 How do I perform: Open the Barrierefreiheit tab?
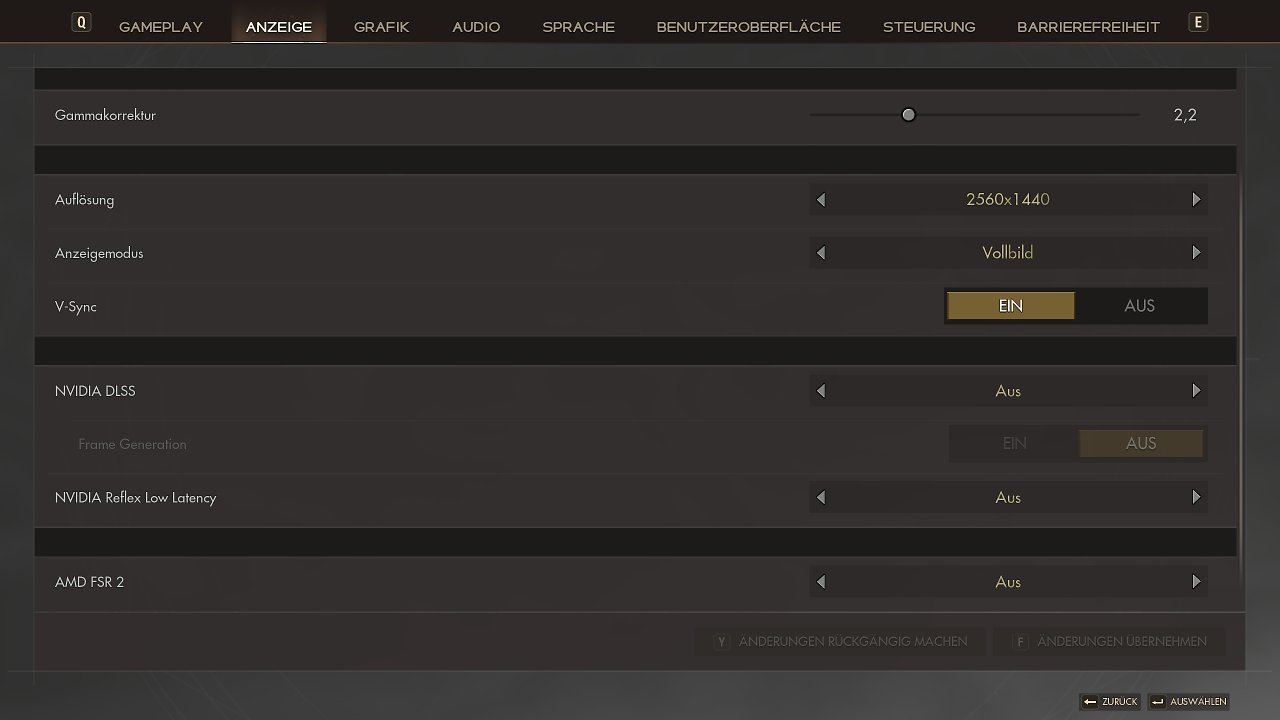[x=1089, y=27]
